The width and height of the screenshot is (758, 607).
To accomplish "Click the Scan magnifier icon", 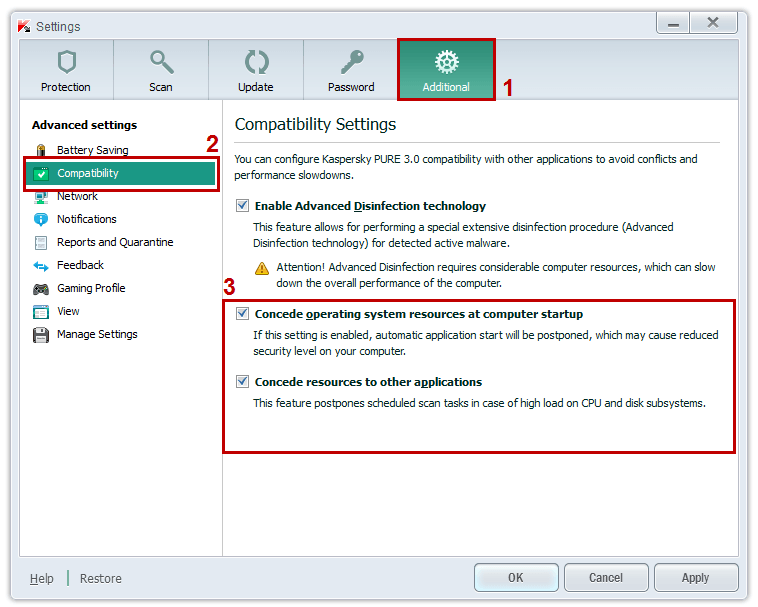I will (x=161, y=62).
